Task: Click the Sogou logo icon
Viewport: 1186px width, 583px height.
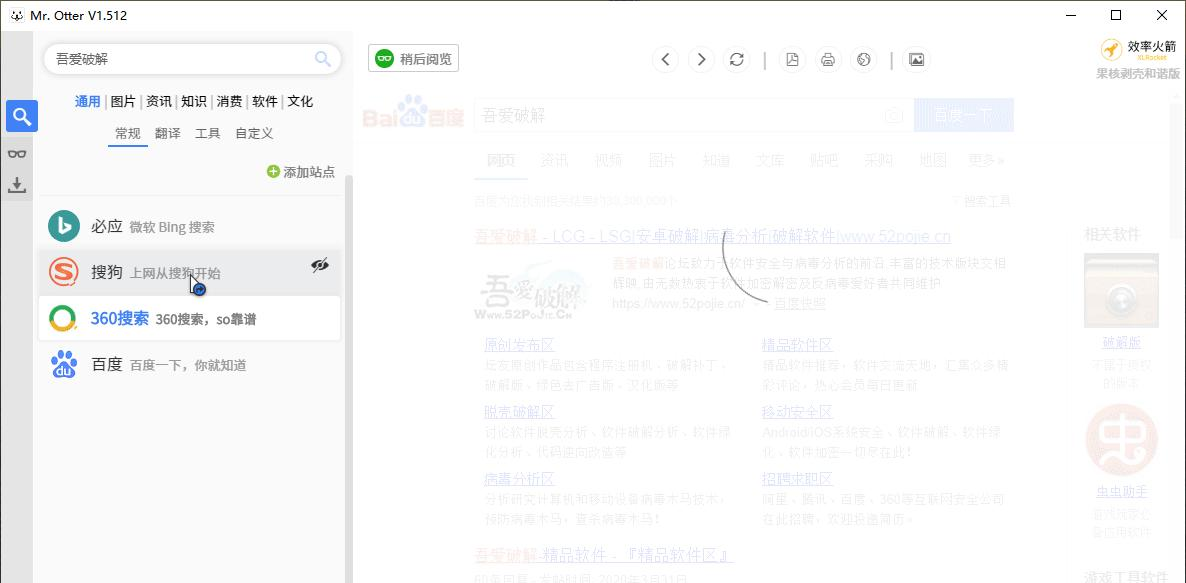Action: pyautogui.click(x=64, y=272)
